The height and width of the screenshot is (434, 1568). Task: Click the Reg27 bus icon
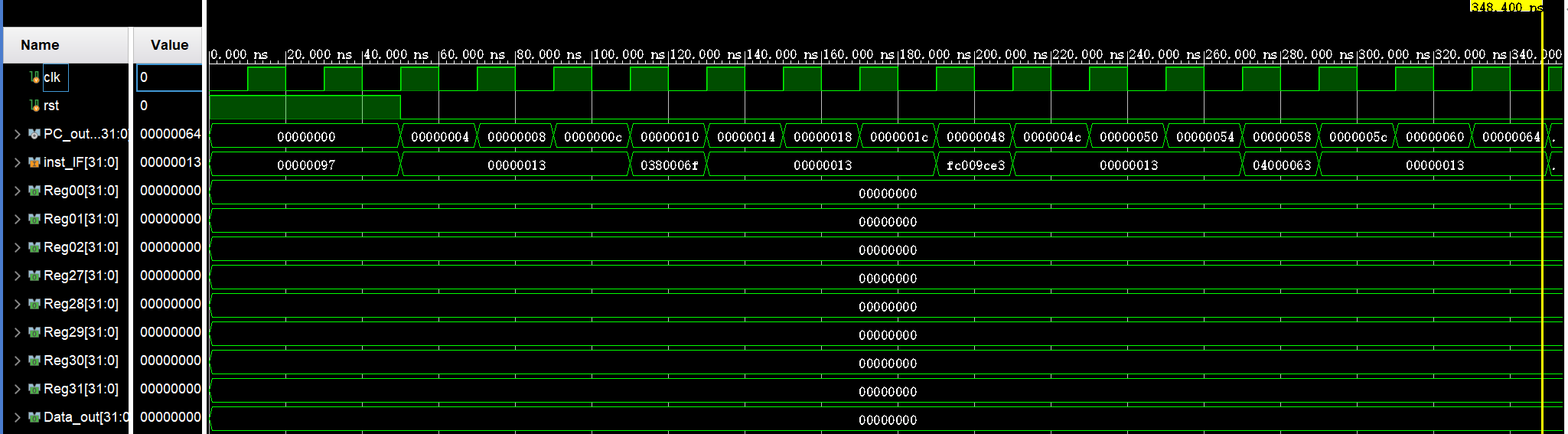click(34, 276)
